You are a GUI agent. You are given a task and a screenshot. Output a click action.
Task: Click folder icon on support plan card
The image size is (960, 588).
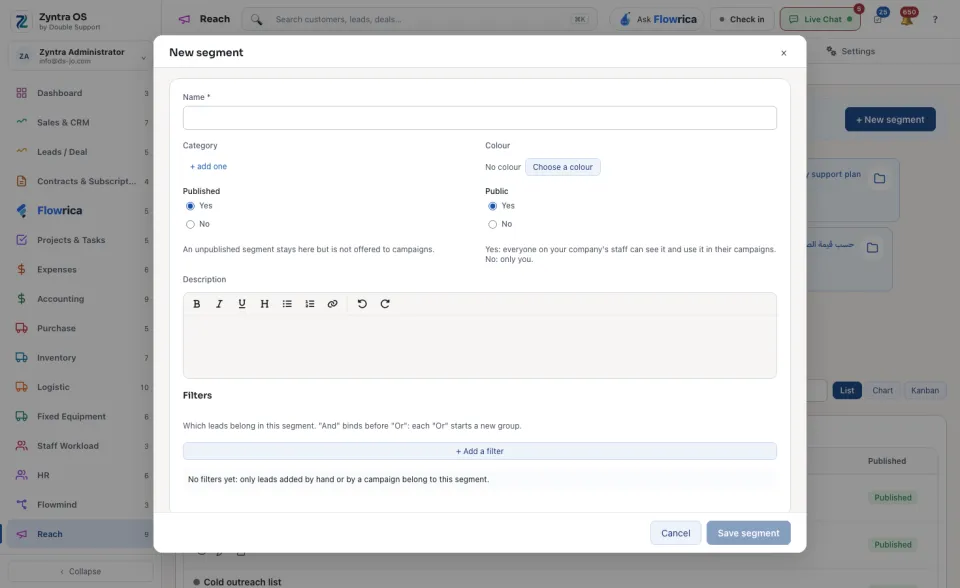pos(880,178)
